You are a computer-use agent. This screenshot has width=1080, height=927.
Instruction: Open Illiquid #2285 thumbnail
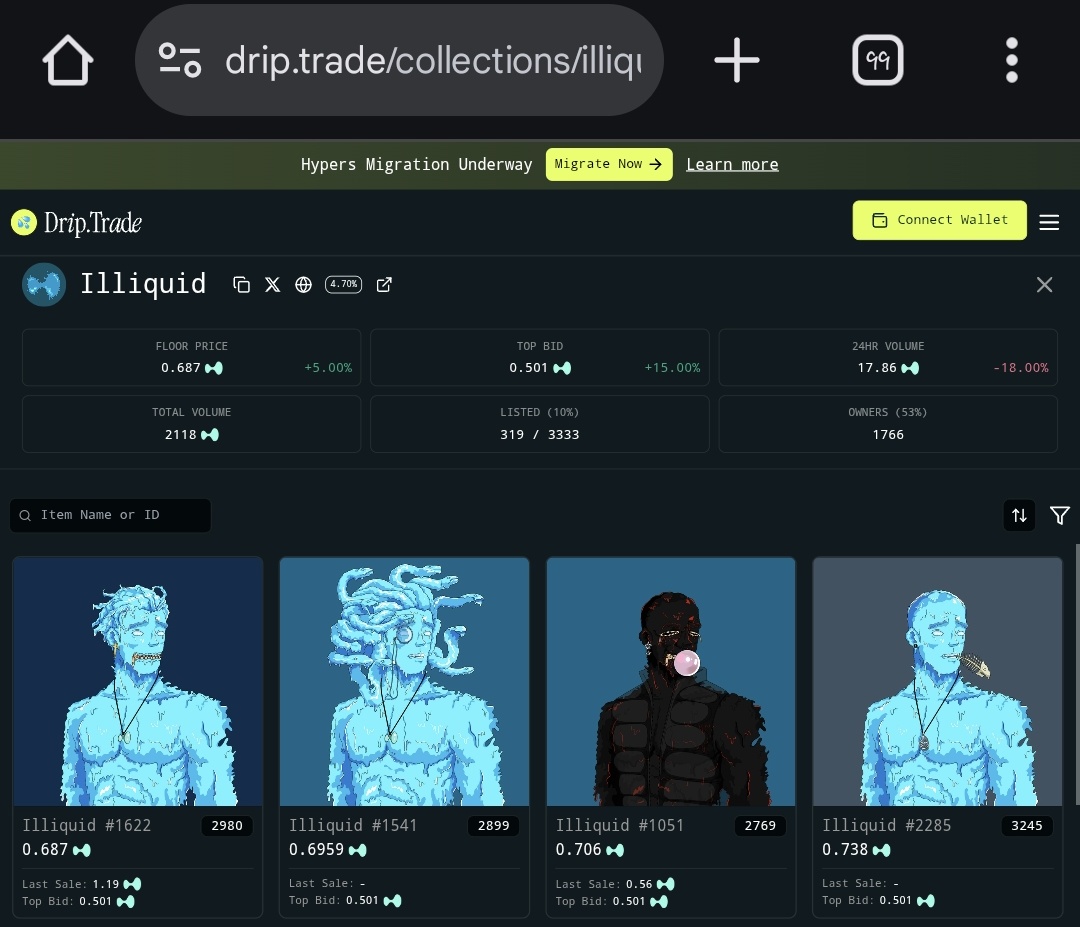pyautogui.click(x=937, y=682)
